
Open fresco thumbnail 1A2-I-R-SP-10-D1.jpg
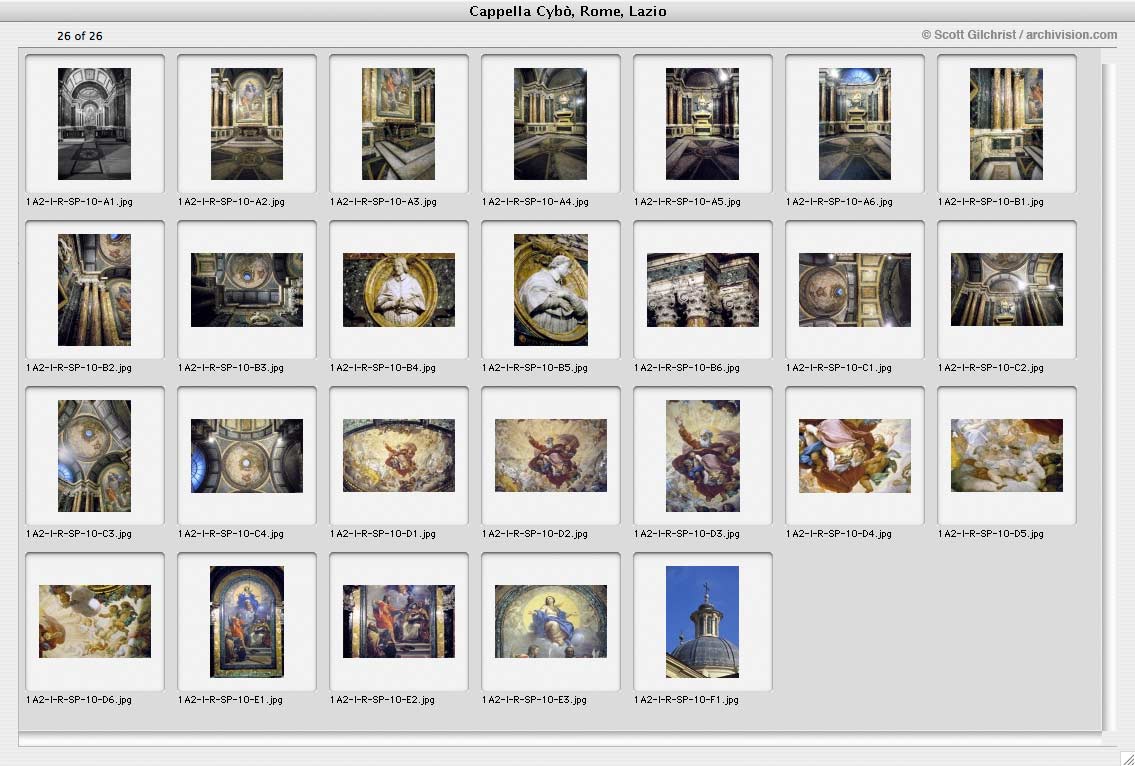pyautogui.click(x=399, y=455)
